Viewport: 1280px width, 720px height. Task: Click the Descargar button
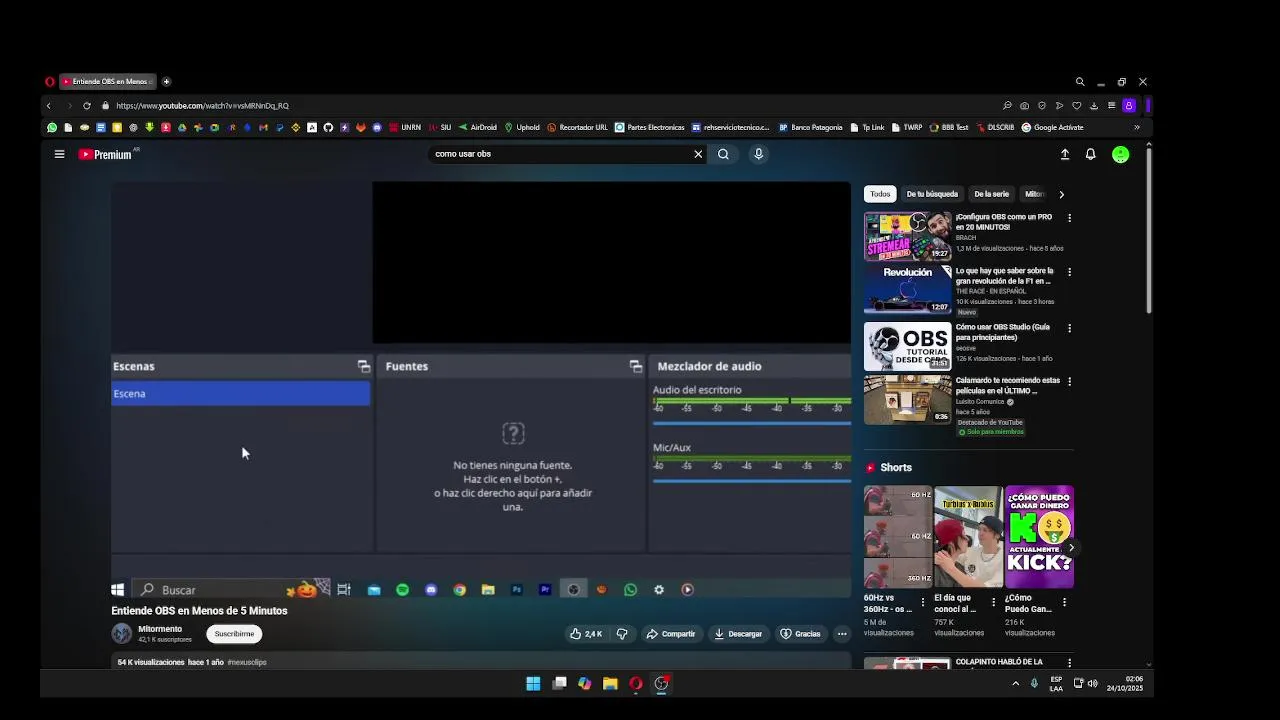(738, 634)
